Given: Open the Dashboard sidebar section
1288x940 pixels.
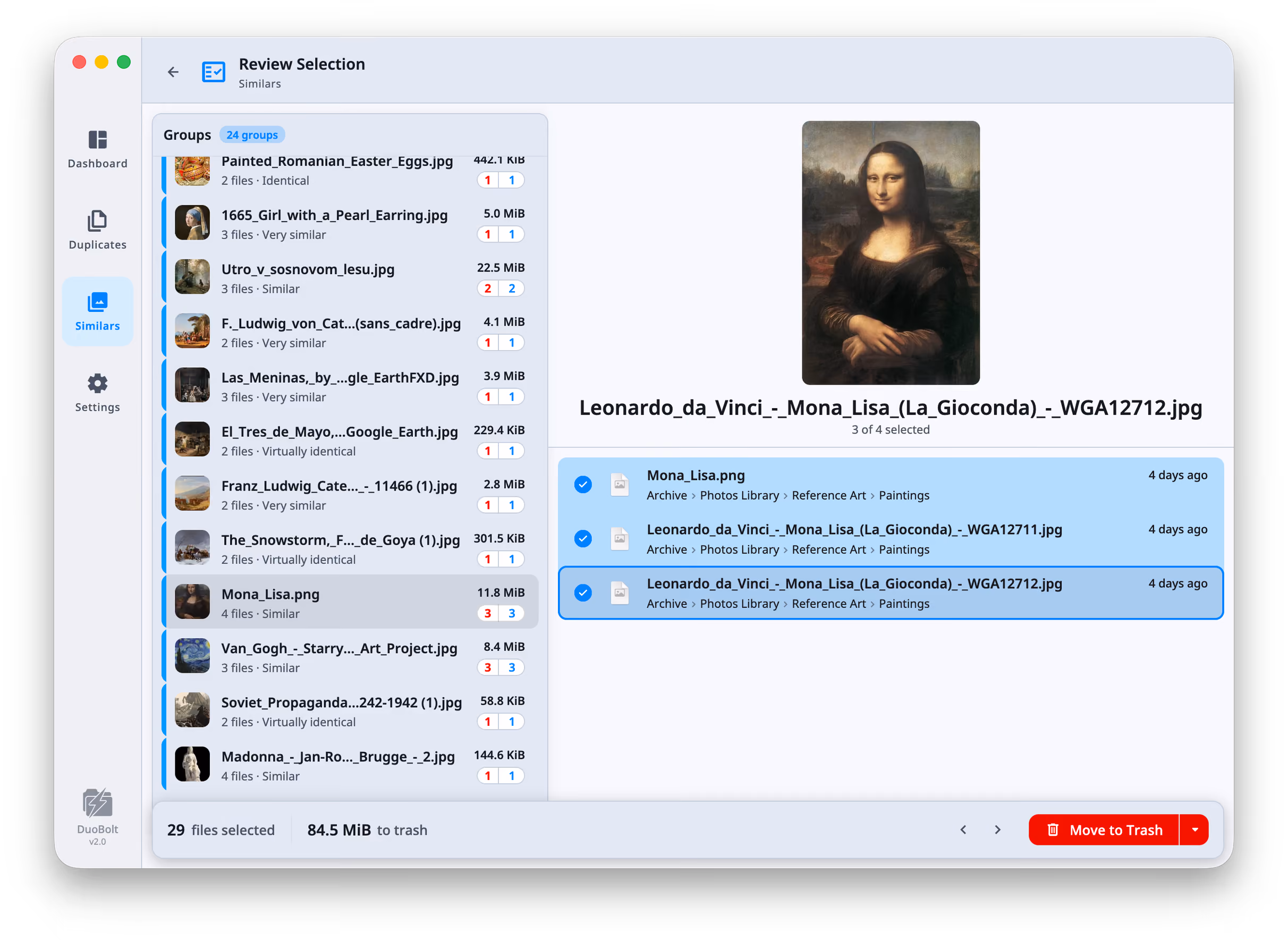Looking at the screenshot, I should (97, 149).
